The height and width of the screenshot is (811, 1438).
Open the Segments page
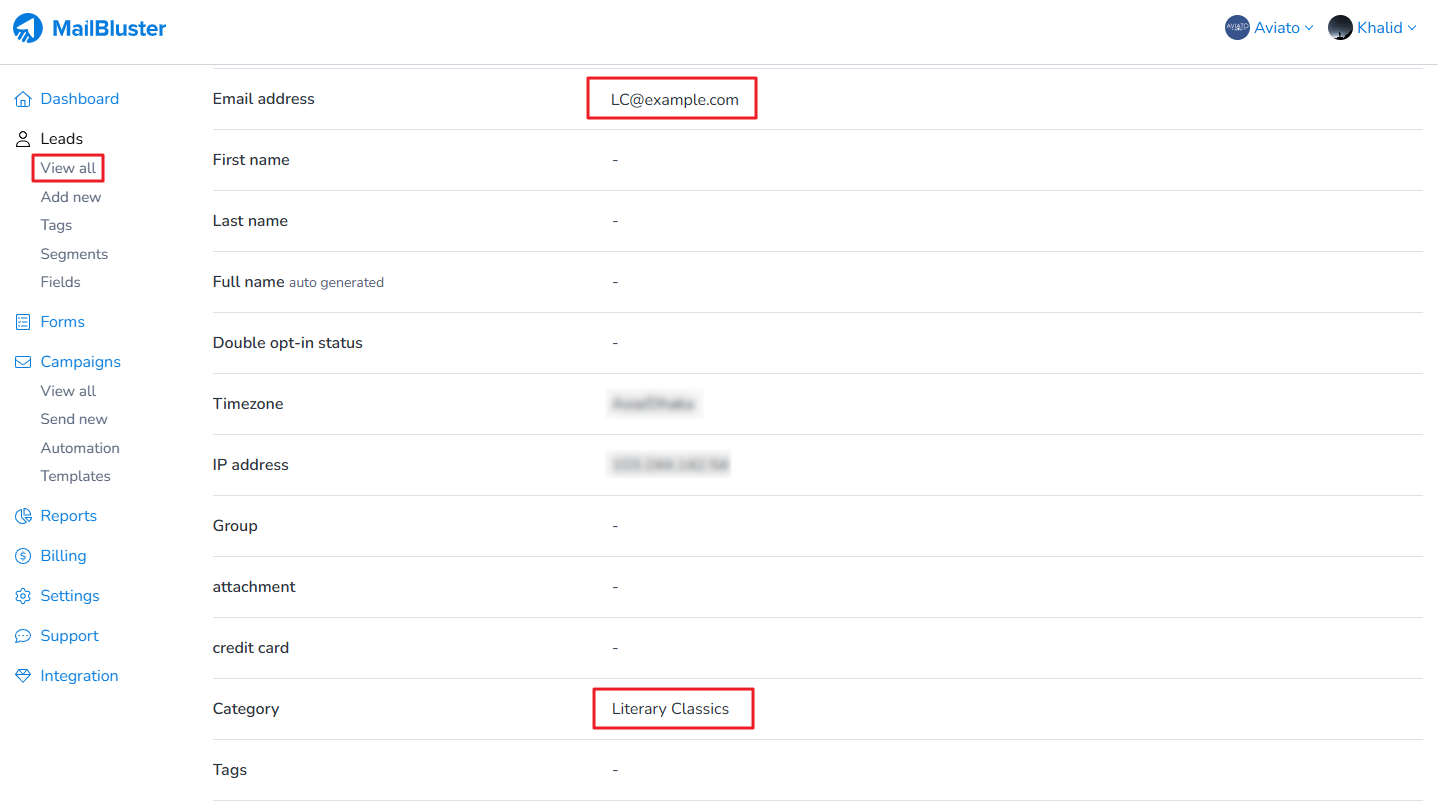tap(74, 254)
